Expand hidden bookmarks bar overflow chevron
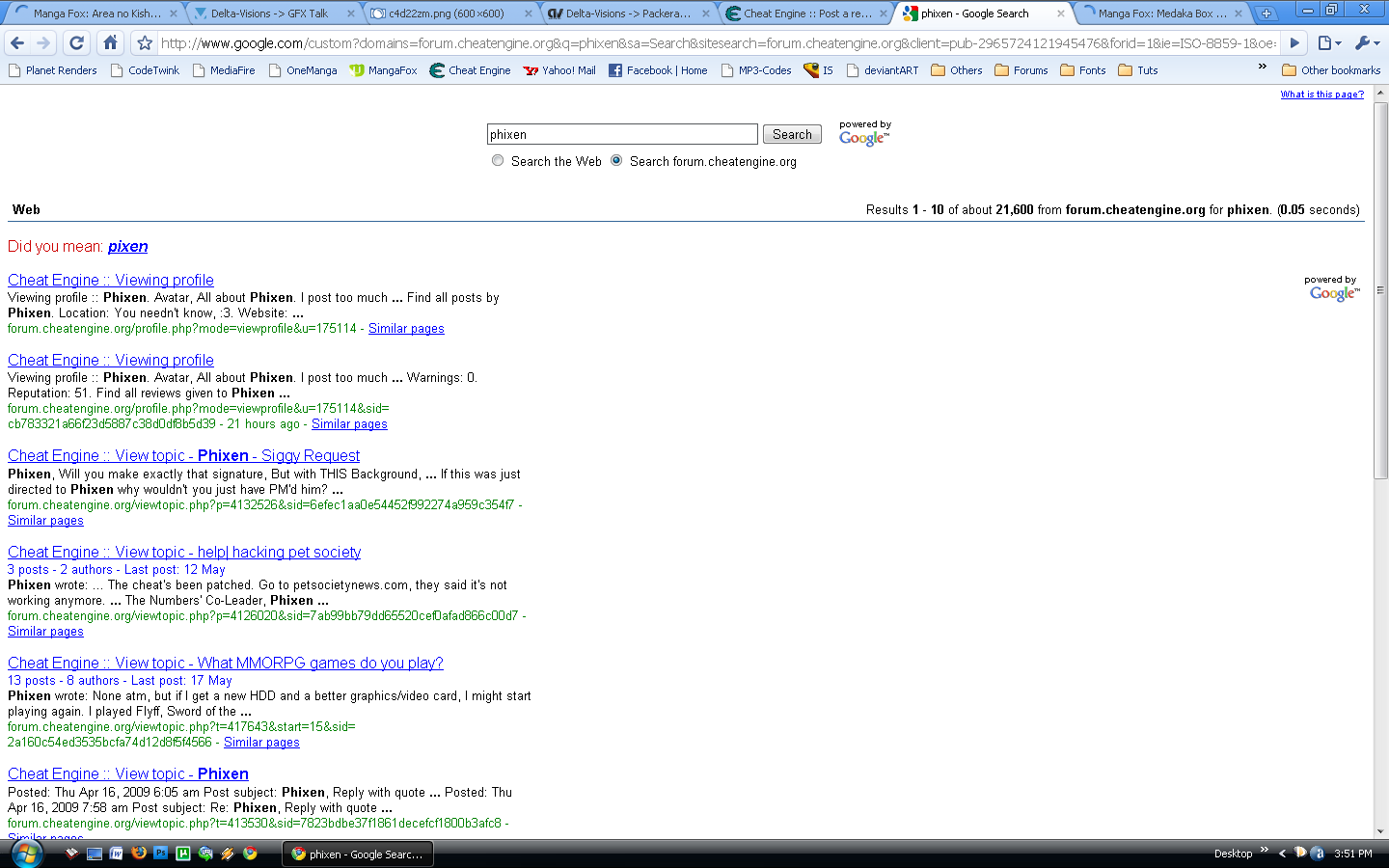Image resolution: width=1389 pixels, height=868 pixels. point(1263,67)
